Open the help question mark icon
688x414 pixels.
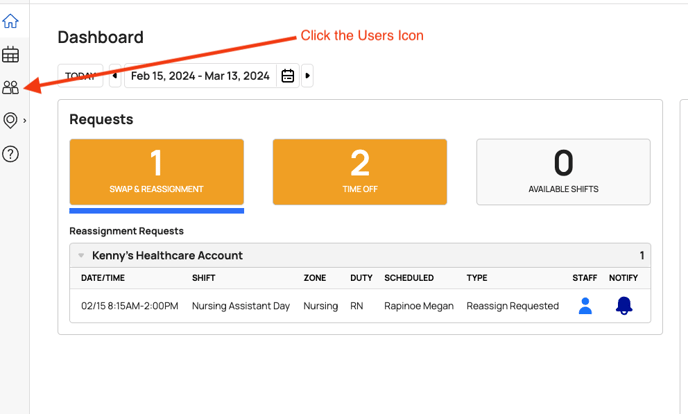coord(11,154)
